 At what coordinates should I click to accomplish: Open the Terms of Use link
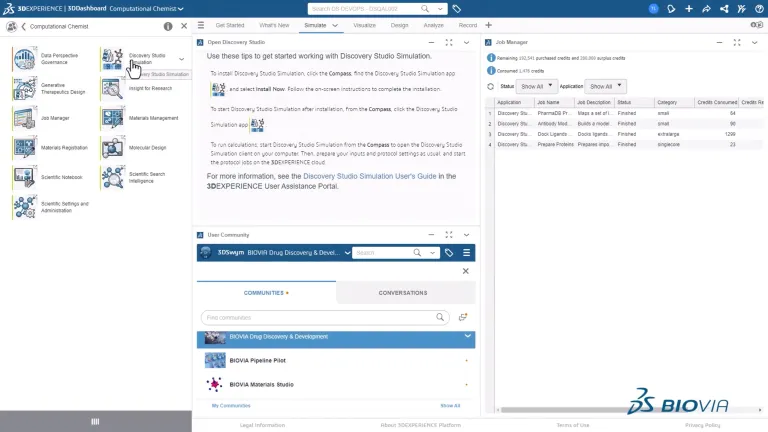(573, 425)
